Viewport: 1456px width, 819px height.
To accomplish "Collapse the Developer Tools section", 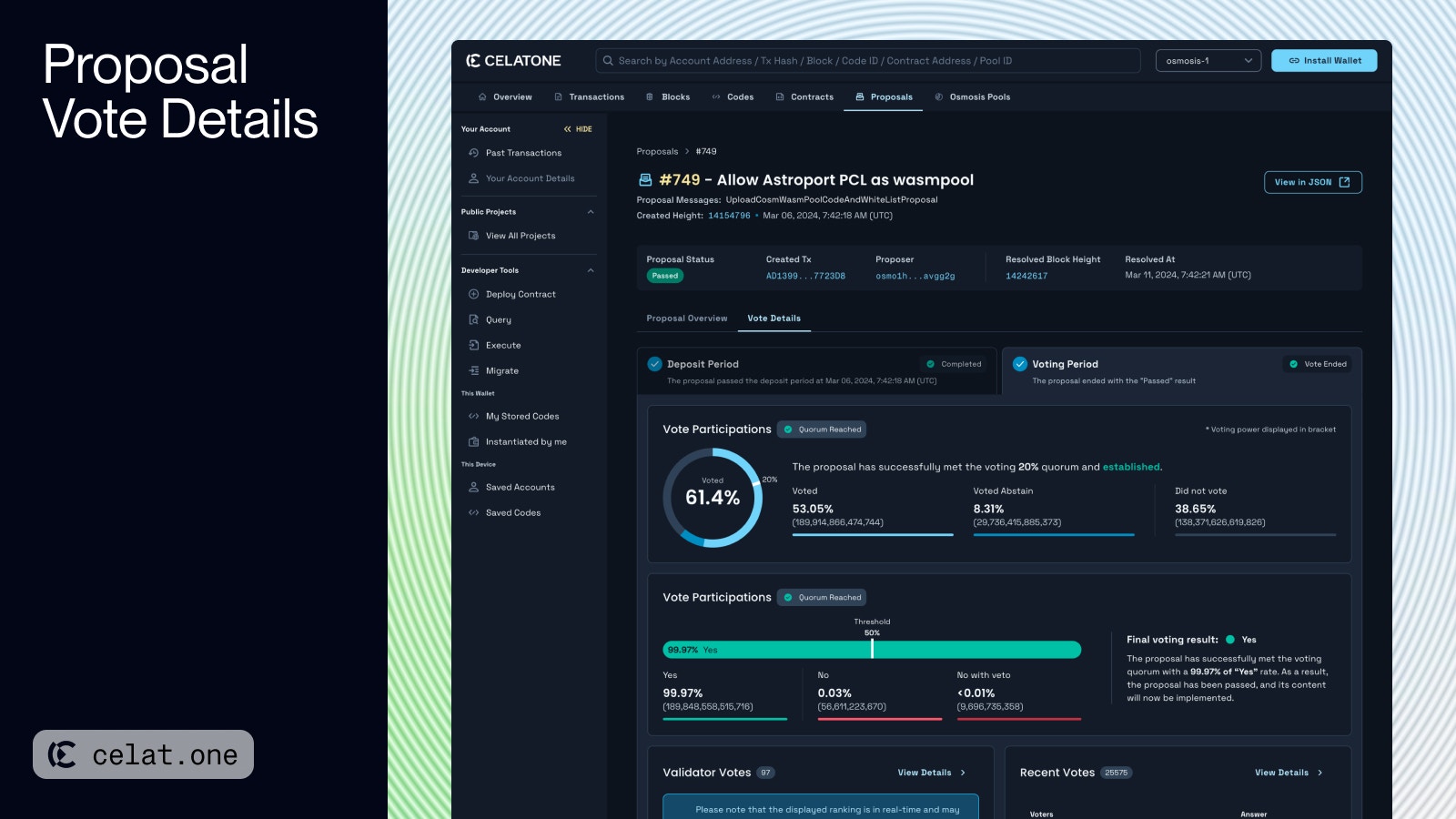I will (x=591, y=270).
